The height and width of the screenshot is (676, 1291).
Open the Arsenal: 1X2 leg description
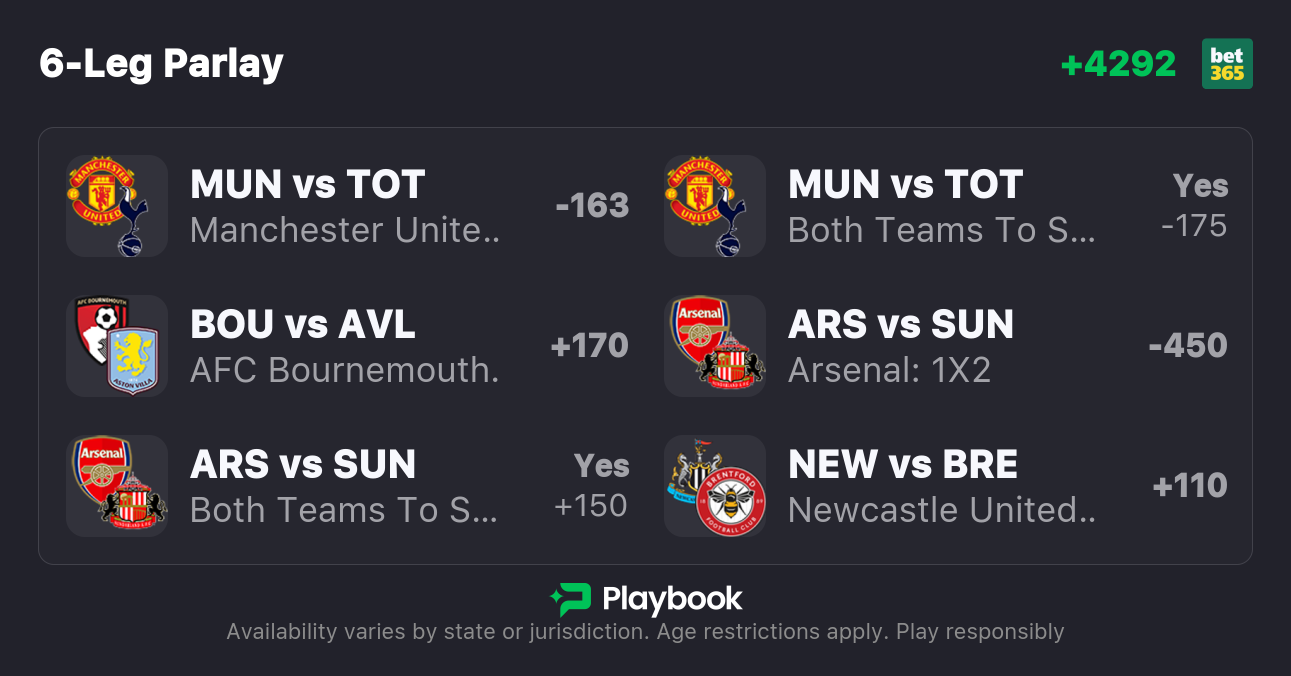[889, 370]
